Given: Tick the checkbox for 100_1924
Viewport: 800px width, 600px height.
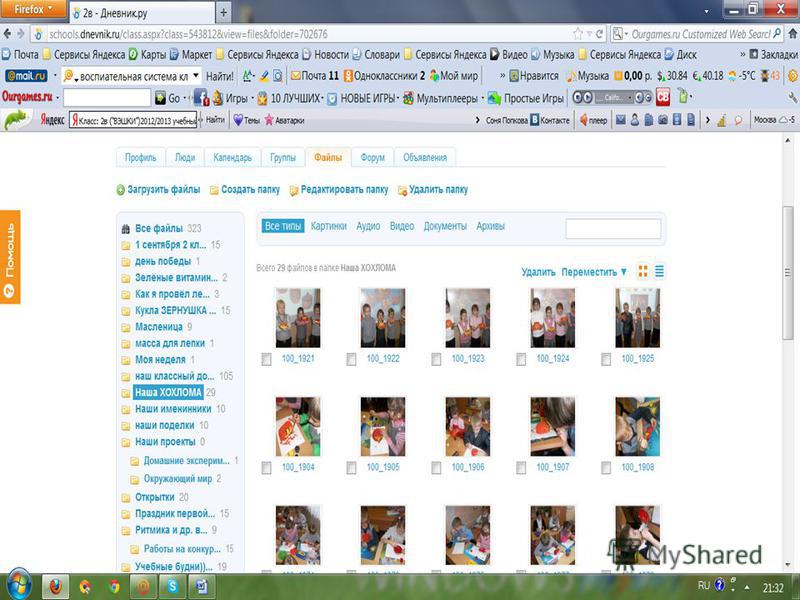Looking at the screenshot, I should click(x=521, y=360).
